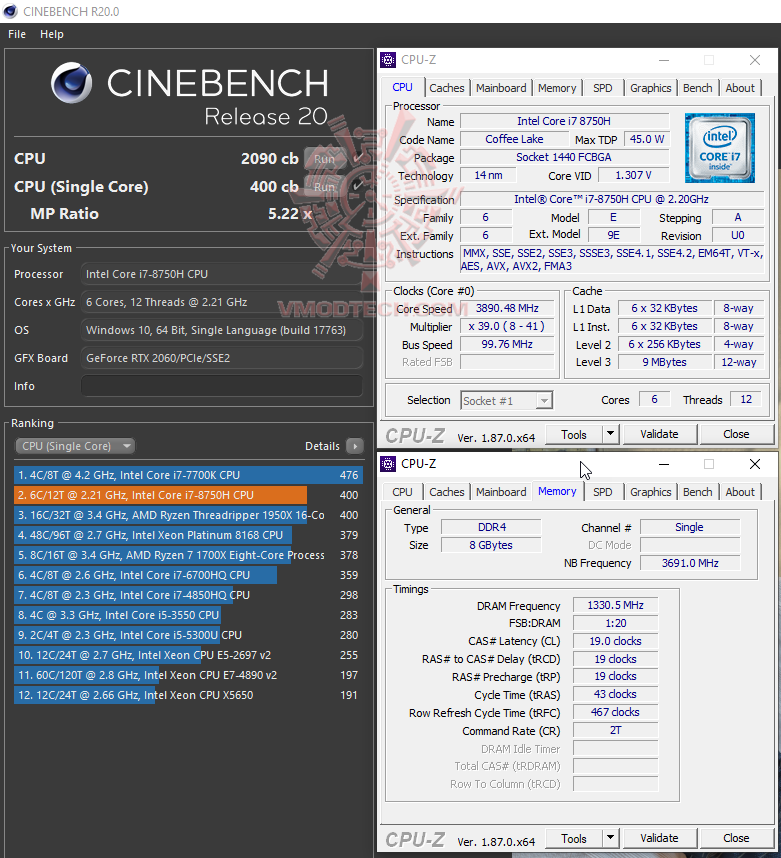
Task: Run the CPU multi-core benchmark
Action: (325, 159)
